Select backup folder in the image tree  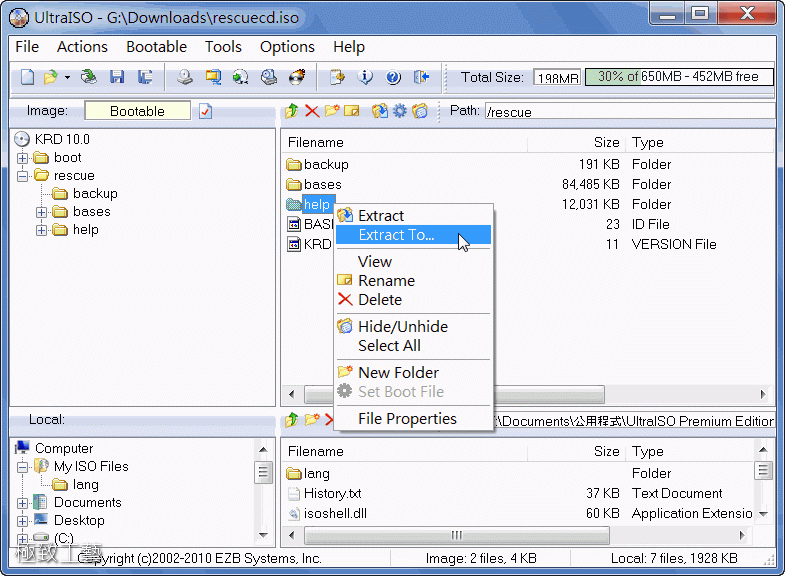click(x=85, y=194)
